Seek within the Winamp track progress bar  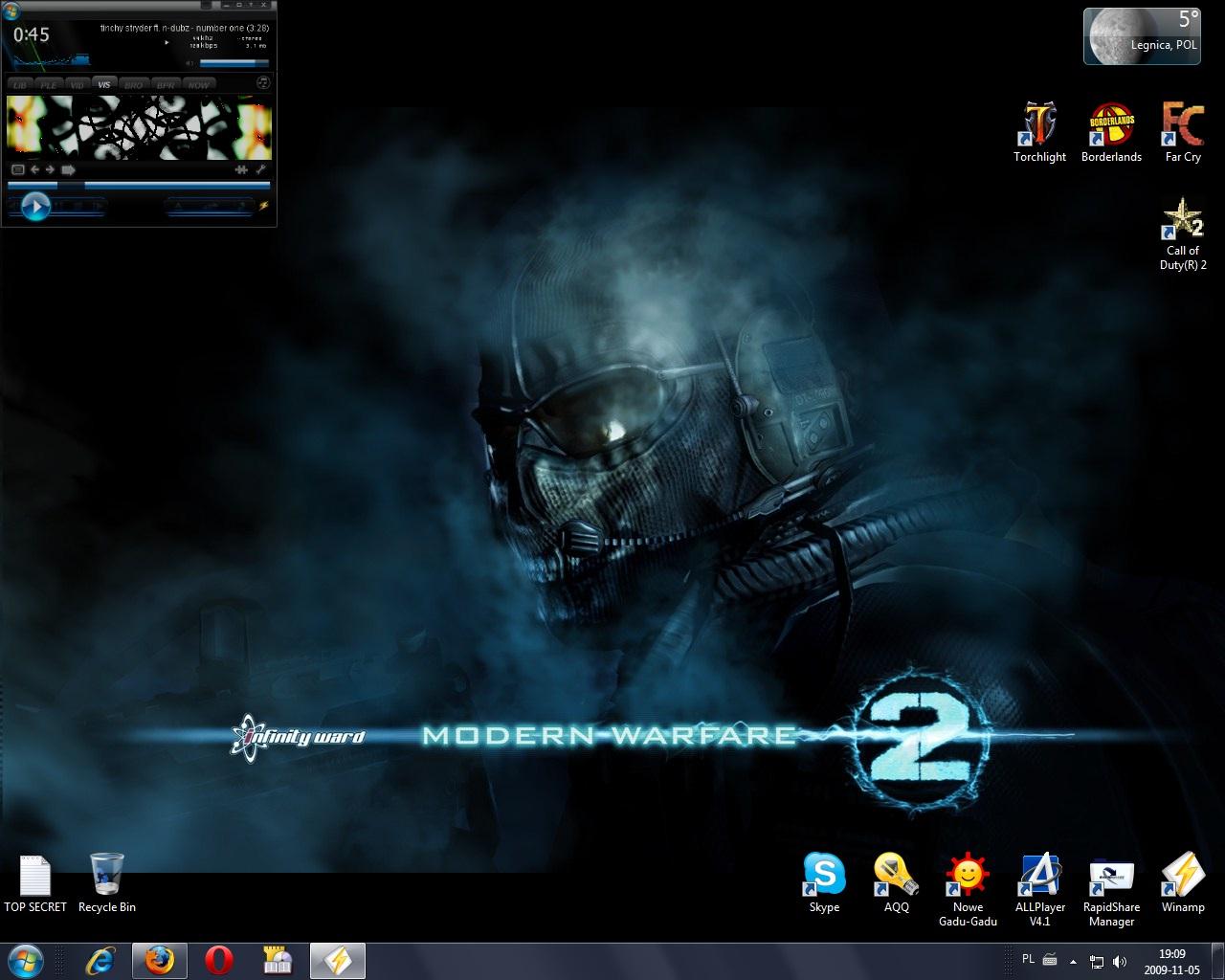(139, 185)
